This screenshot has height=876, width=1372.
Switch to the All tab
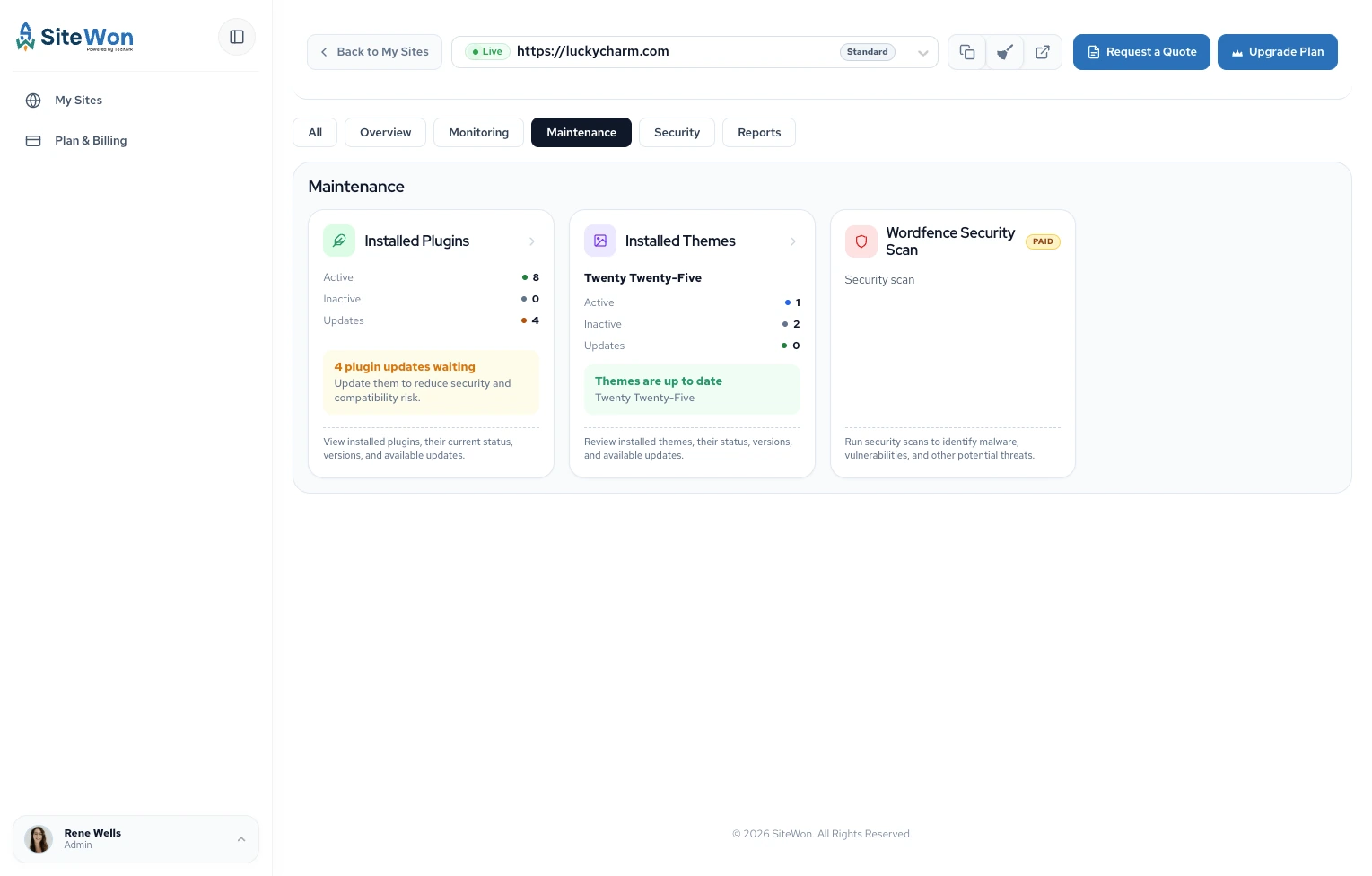tap(315, 132)
